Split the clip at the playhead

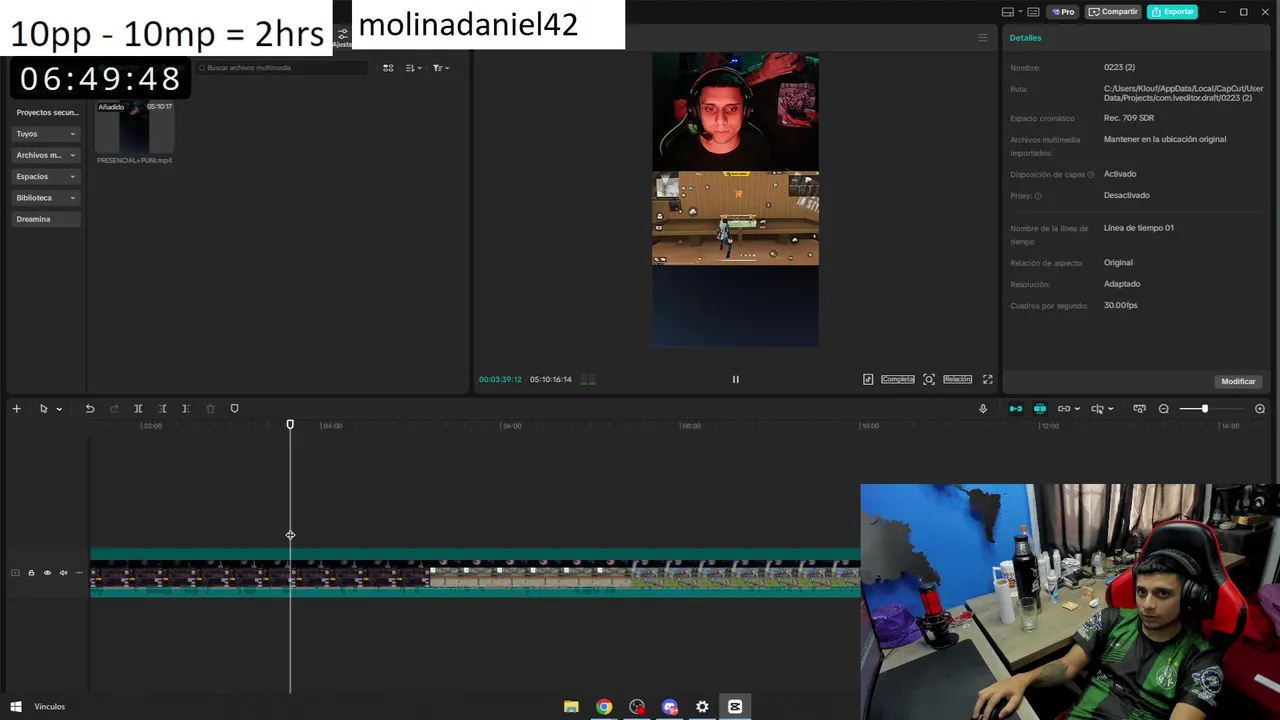click(x=138, y=408)
